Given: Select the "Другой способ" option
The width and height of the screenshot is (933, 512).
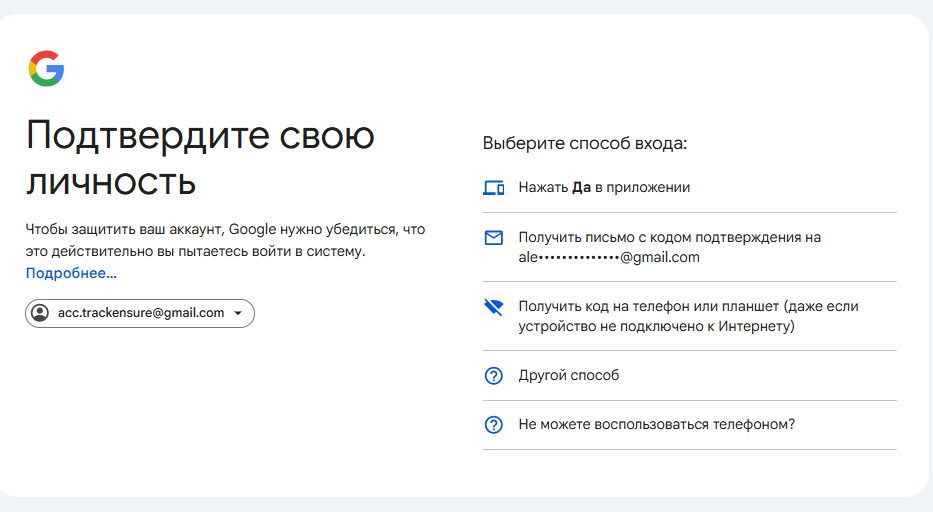Looking at the screenshot, I should pos(569,376).
